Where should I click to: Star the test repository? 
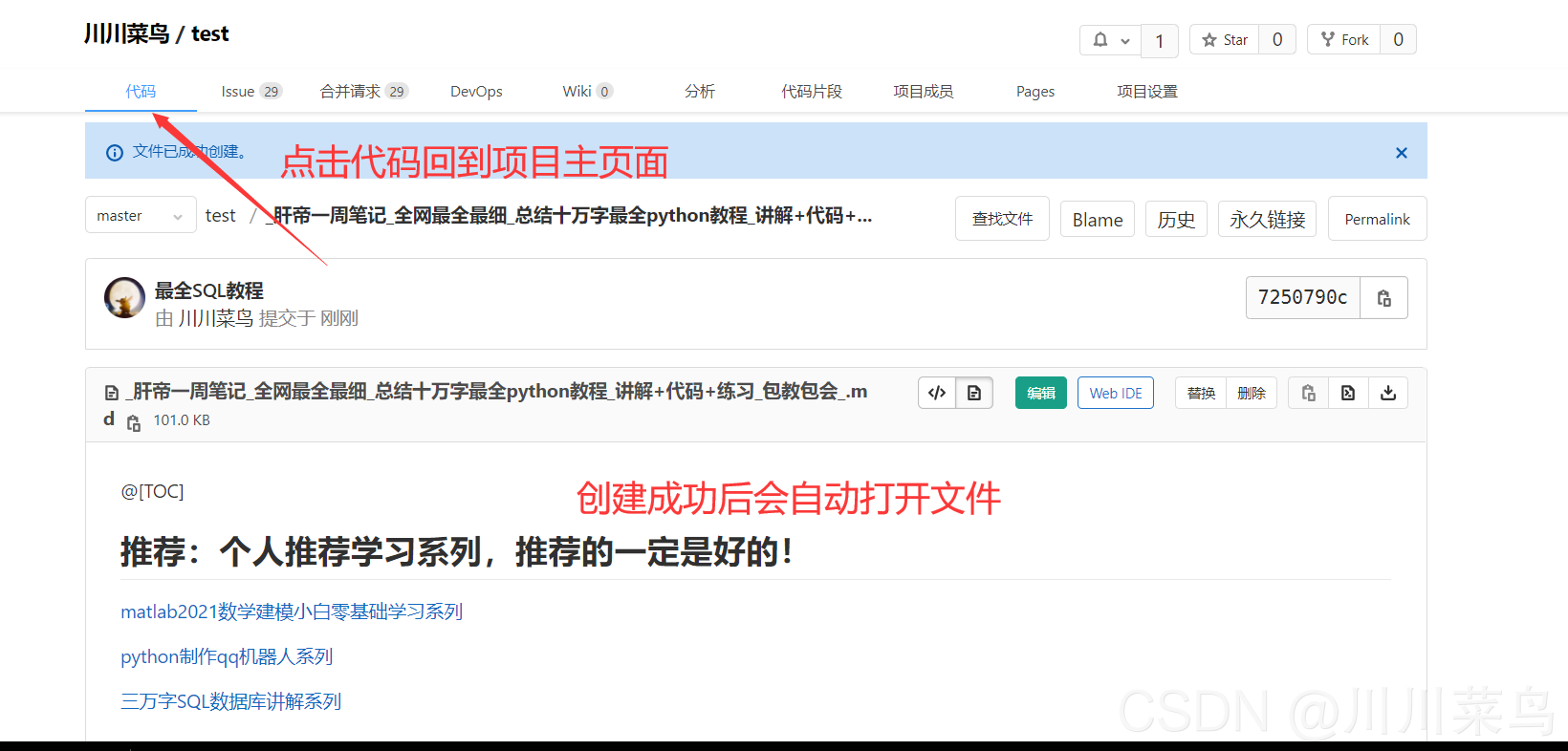(x=1225, y=40)
